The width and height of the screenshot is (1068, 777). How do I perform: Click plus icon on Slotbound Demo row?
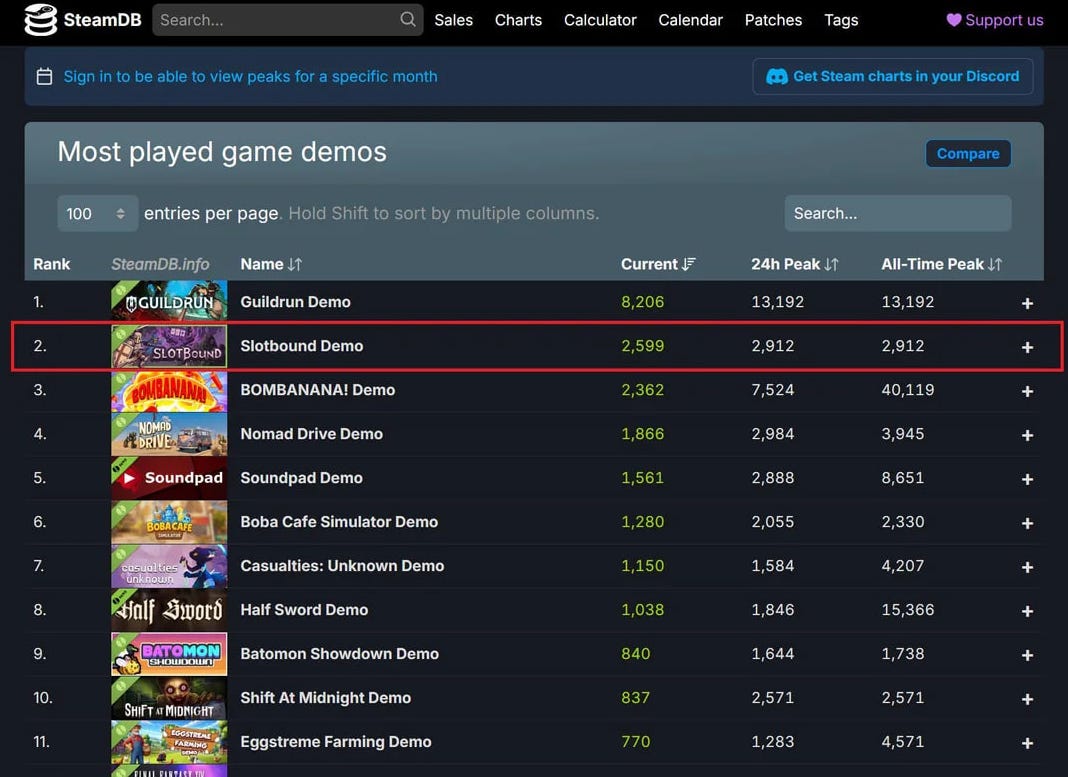(x=1027, y=347)
